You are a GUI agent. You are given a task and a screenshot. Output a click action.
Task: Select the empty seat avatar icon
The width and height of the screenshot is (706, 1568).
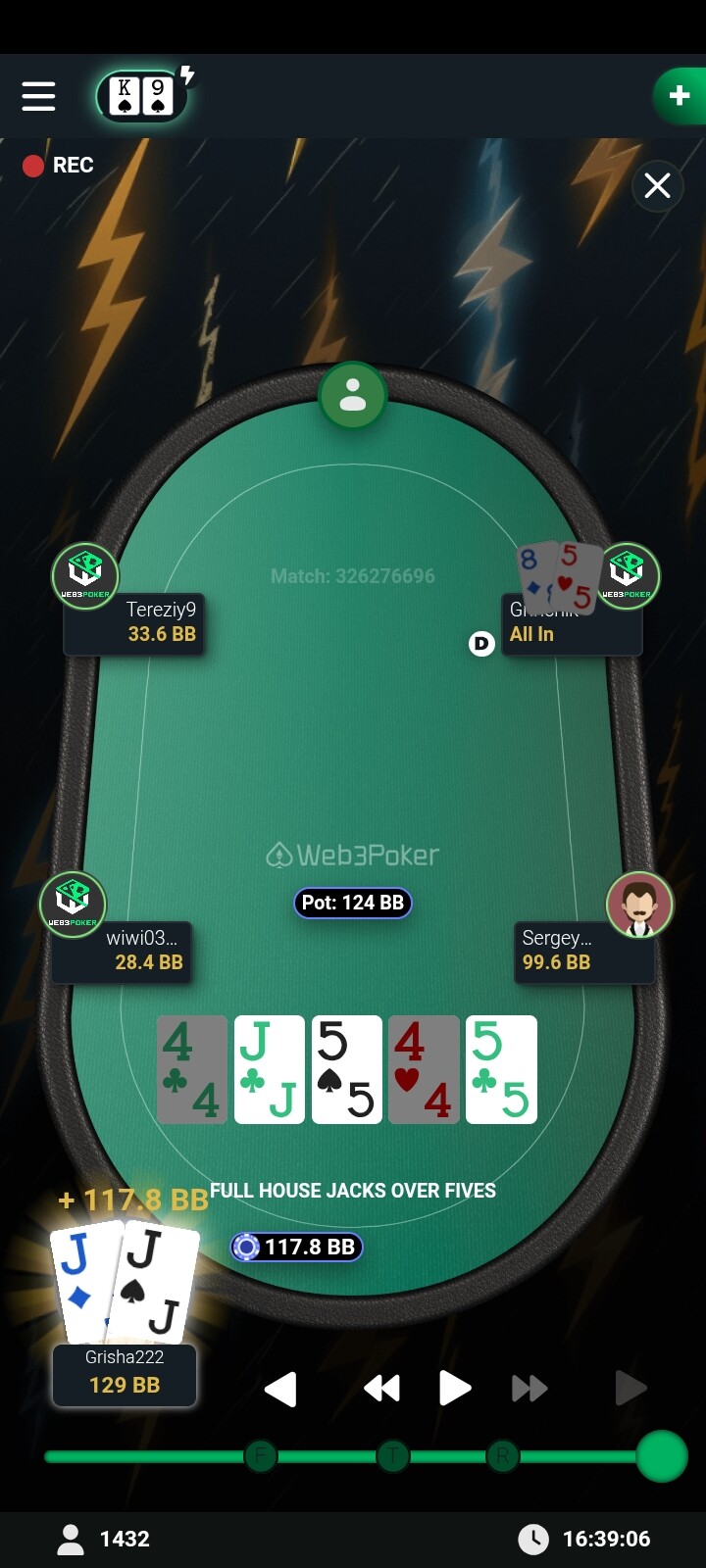(353, 396)
